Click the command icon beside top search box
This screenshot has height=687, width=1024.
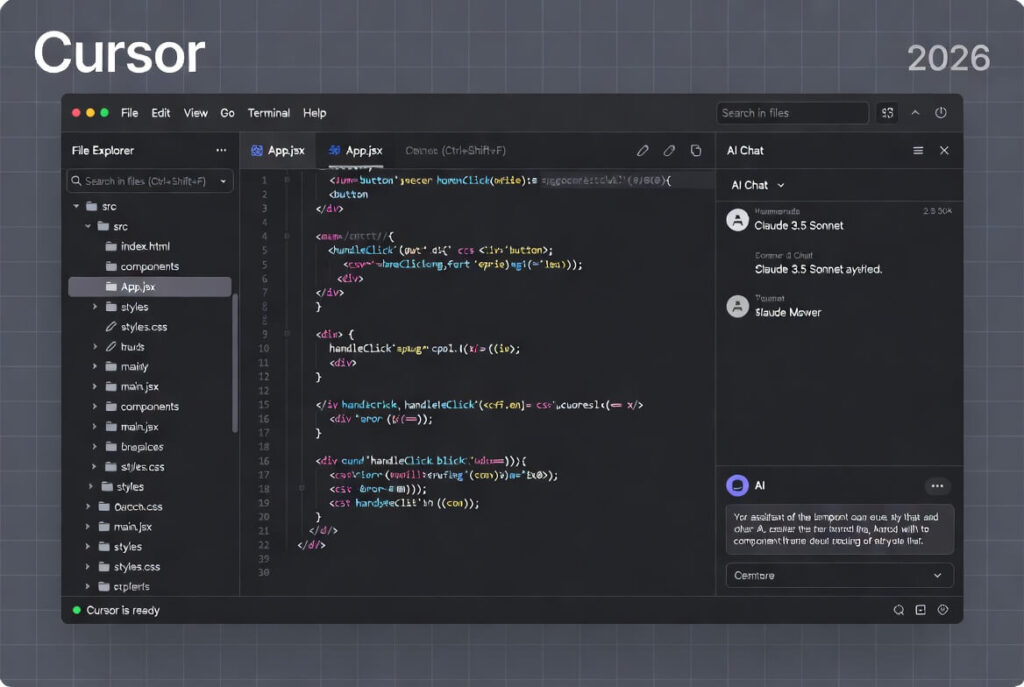(887, 113)
